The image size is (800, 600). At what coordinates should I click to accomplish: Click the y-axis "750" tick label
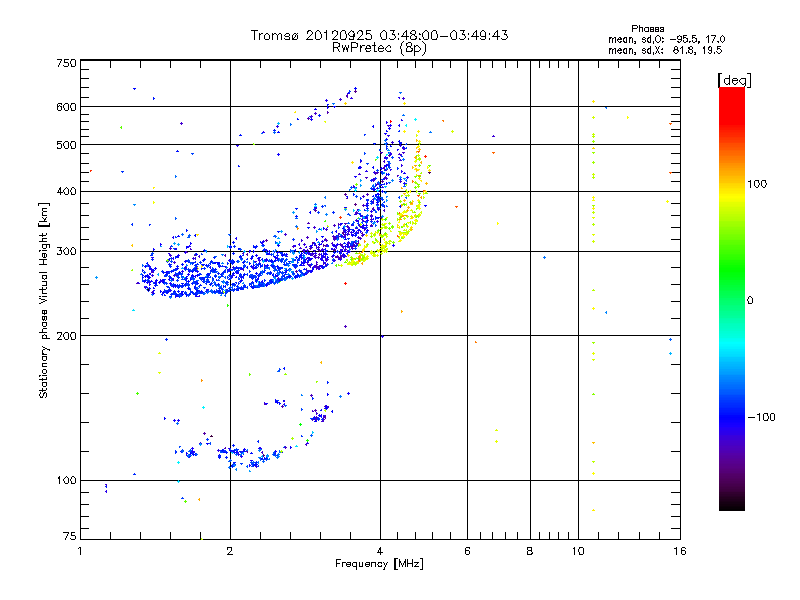[x=66, y=63]
